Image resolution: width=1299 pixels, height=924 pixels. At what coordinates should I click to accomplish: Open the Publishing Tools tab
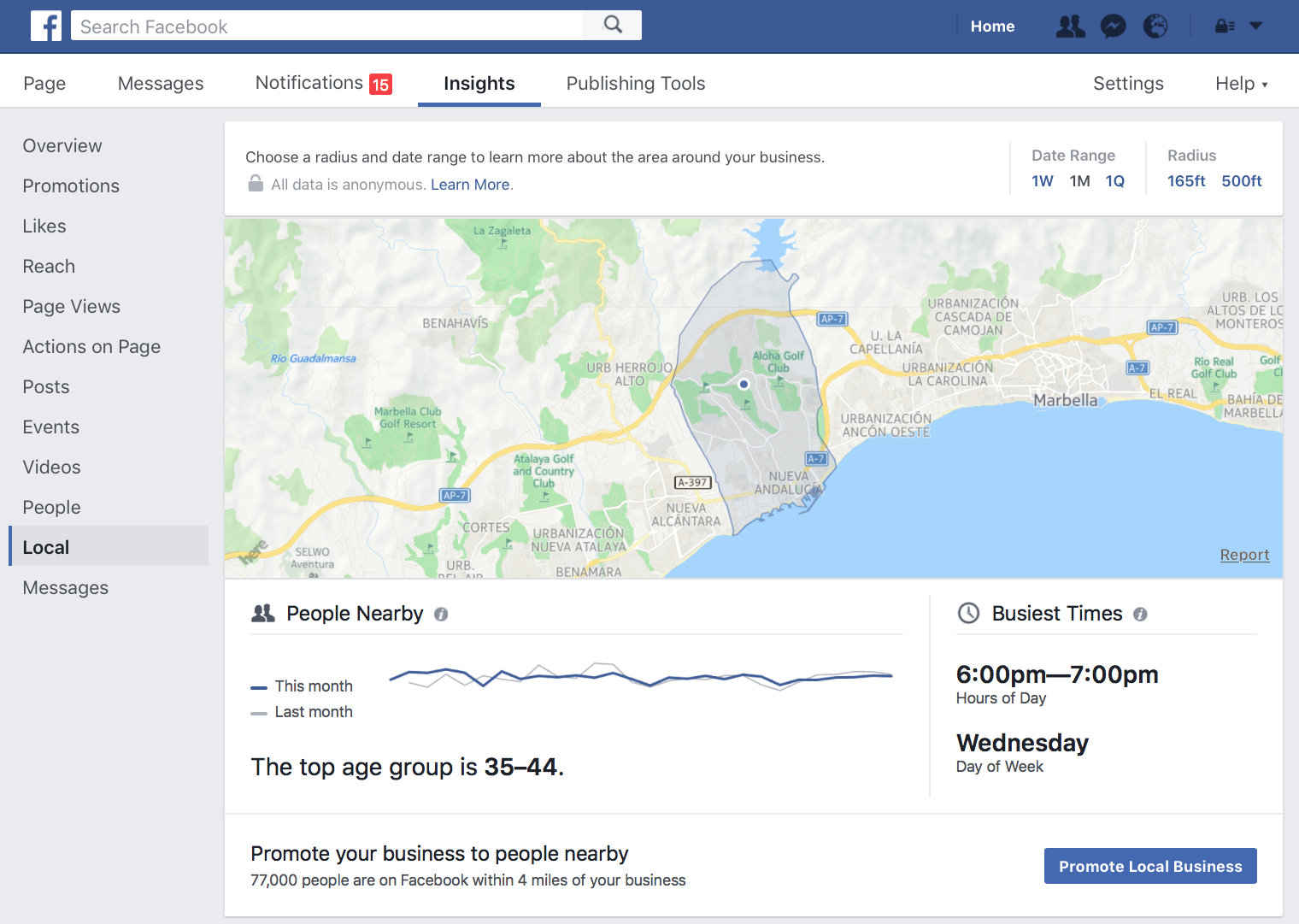636,83
